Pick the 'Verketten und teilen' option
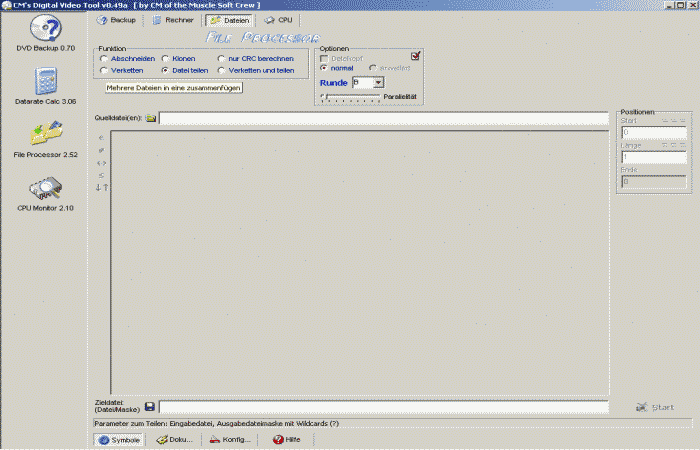 click(x=221, y=71)
